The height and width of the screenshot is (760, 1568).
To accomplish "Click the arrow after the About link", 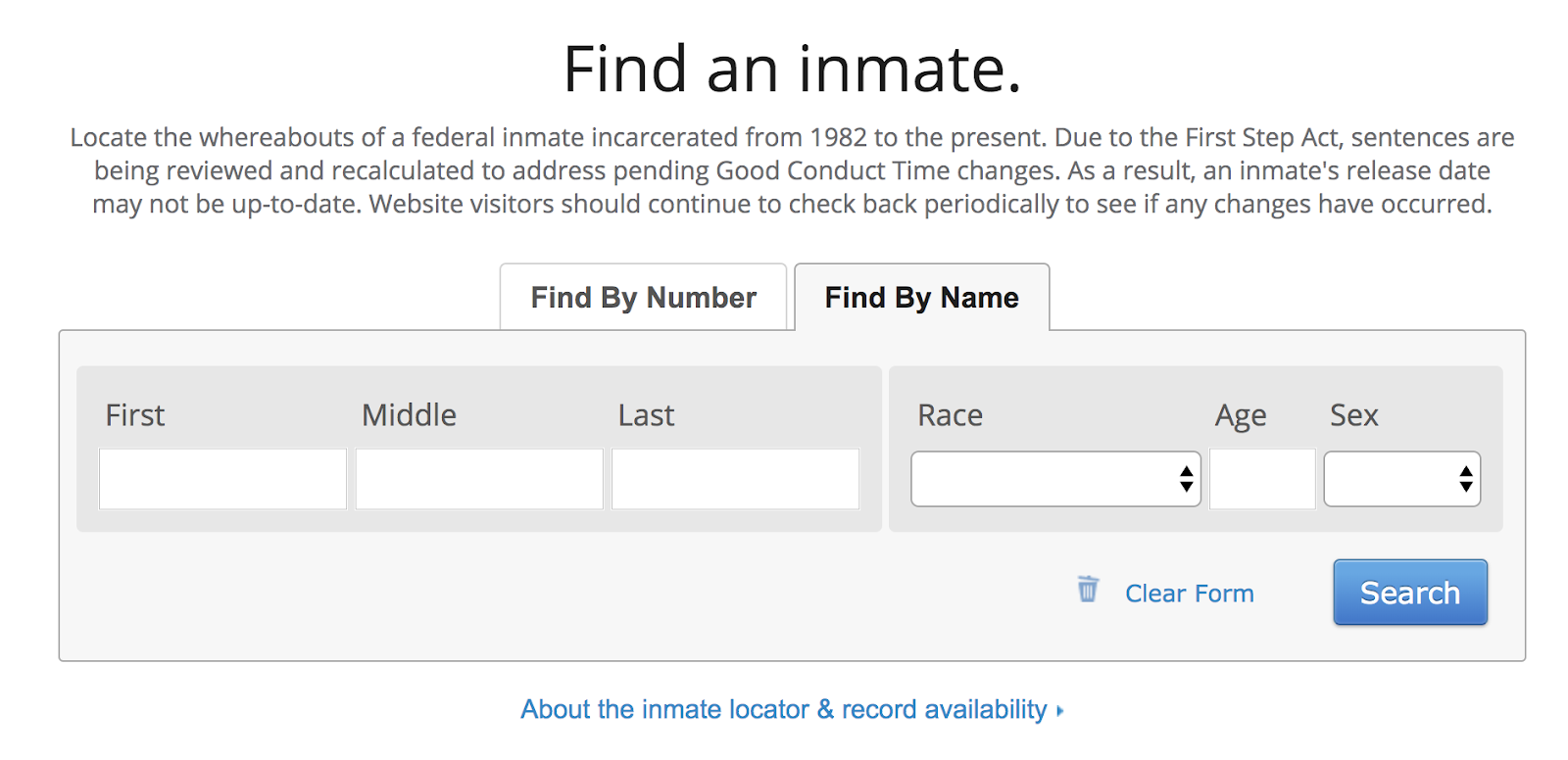I will [1060, 711].
